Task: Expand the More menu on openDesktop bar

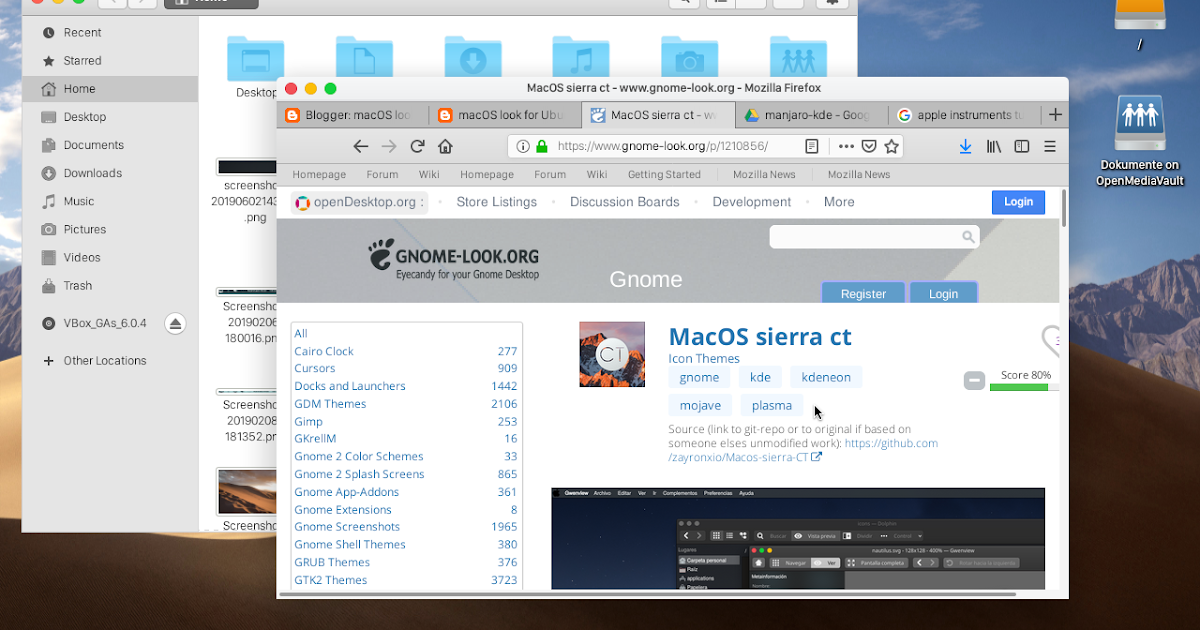Action: [x=839, y=202]
